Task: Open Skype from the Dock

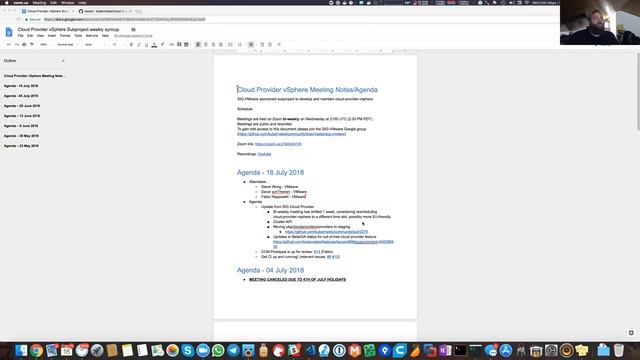Action: point(187,350)
